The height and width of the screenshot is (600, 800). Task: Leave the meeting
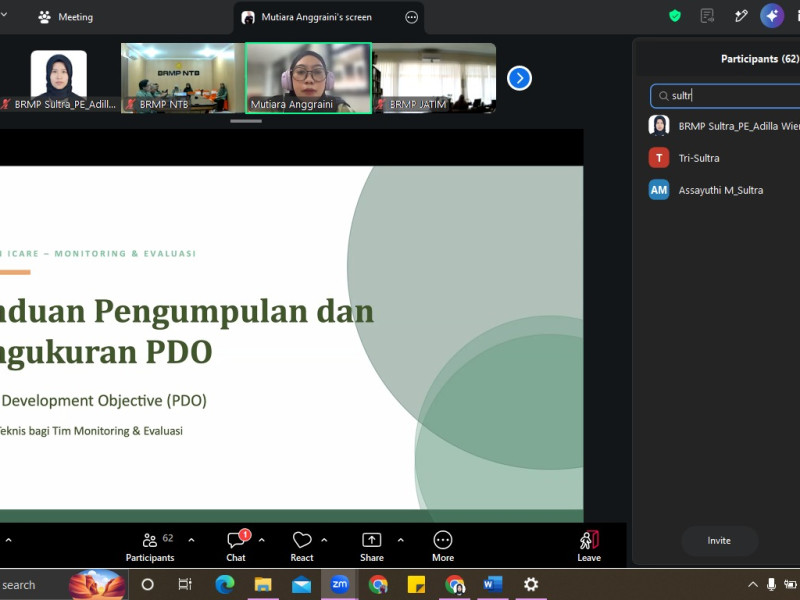(589, 546)
